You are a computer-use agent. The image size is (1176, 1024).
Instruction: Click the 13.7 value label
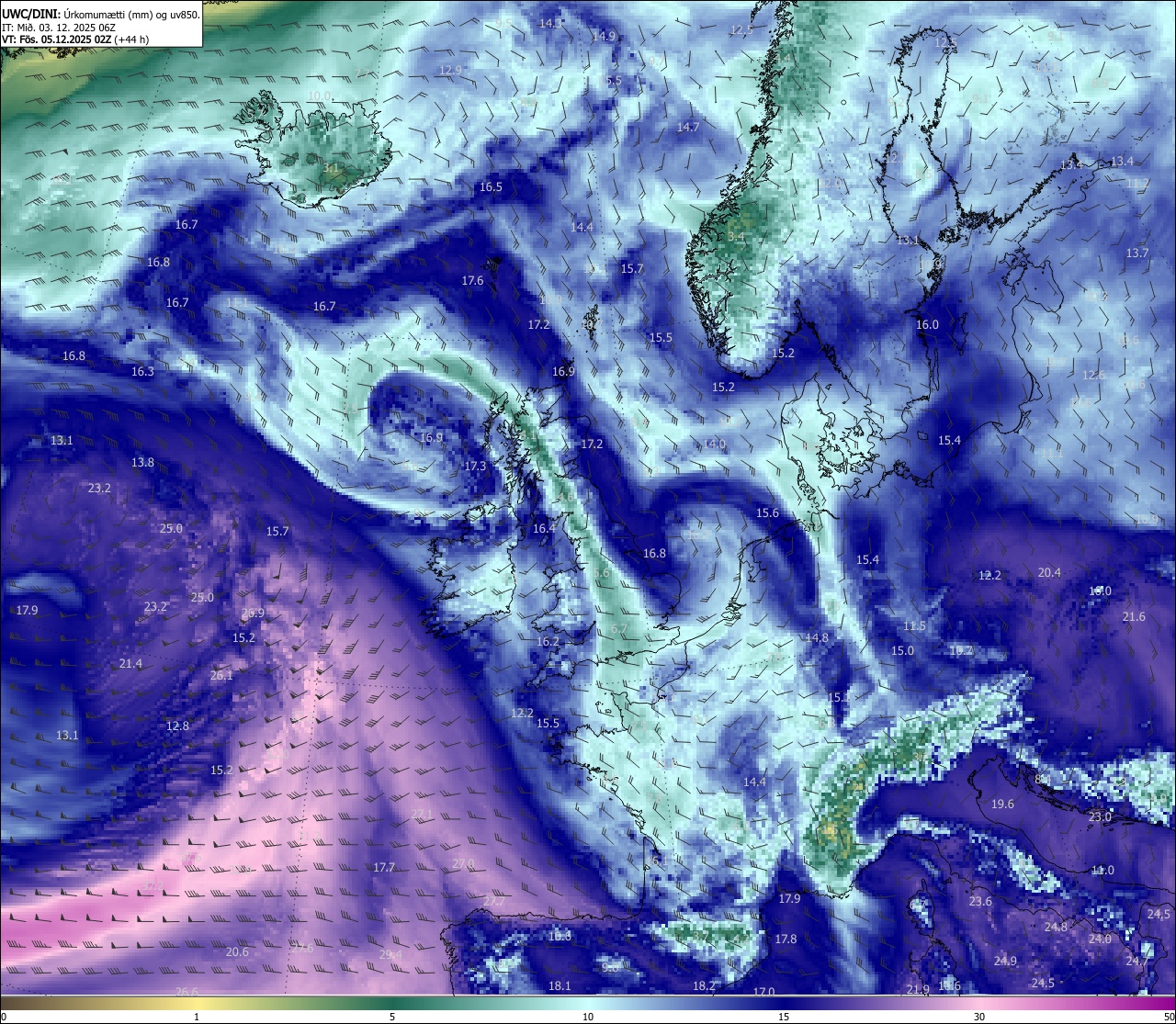1137,253
